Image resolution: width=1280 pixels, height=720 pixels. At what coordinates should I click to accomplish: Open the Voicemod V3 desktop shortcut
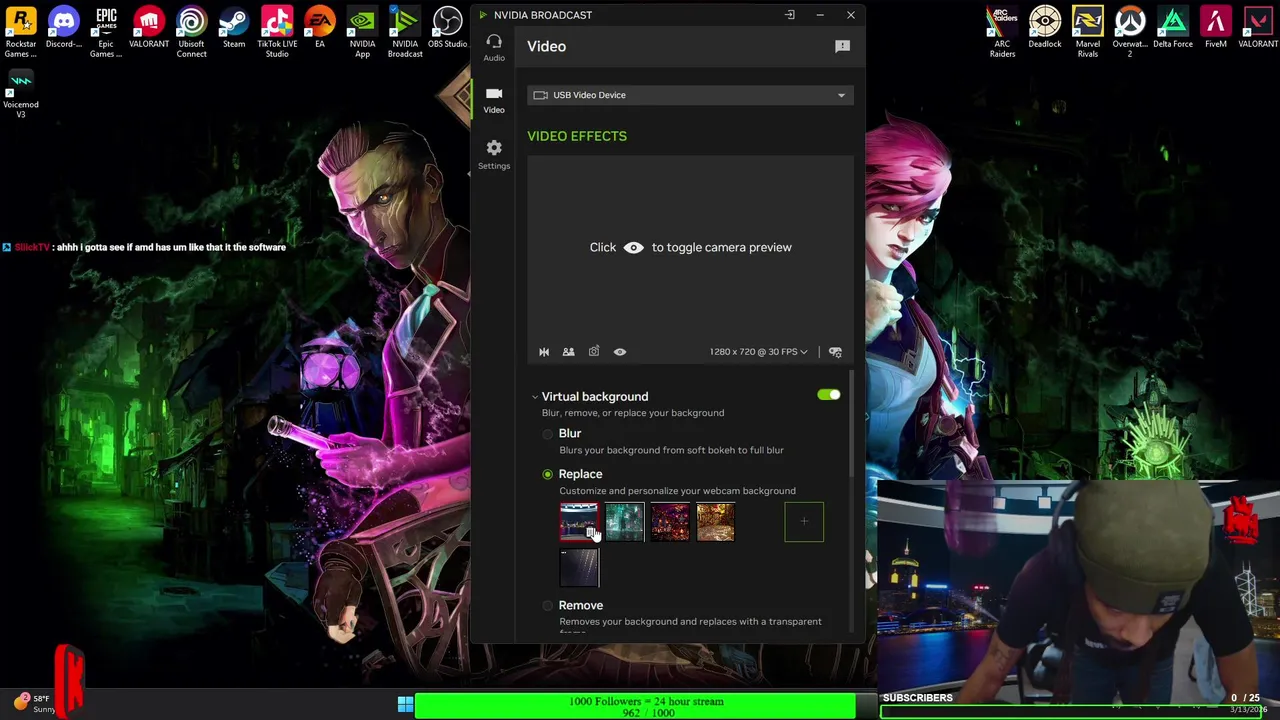tap(21, 93)
